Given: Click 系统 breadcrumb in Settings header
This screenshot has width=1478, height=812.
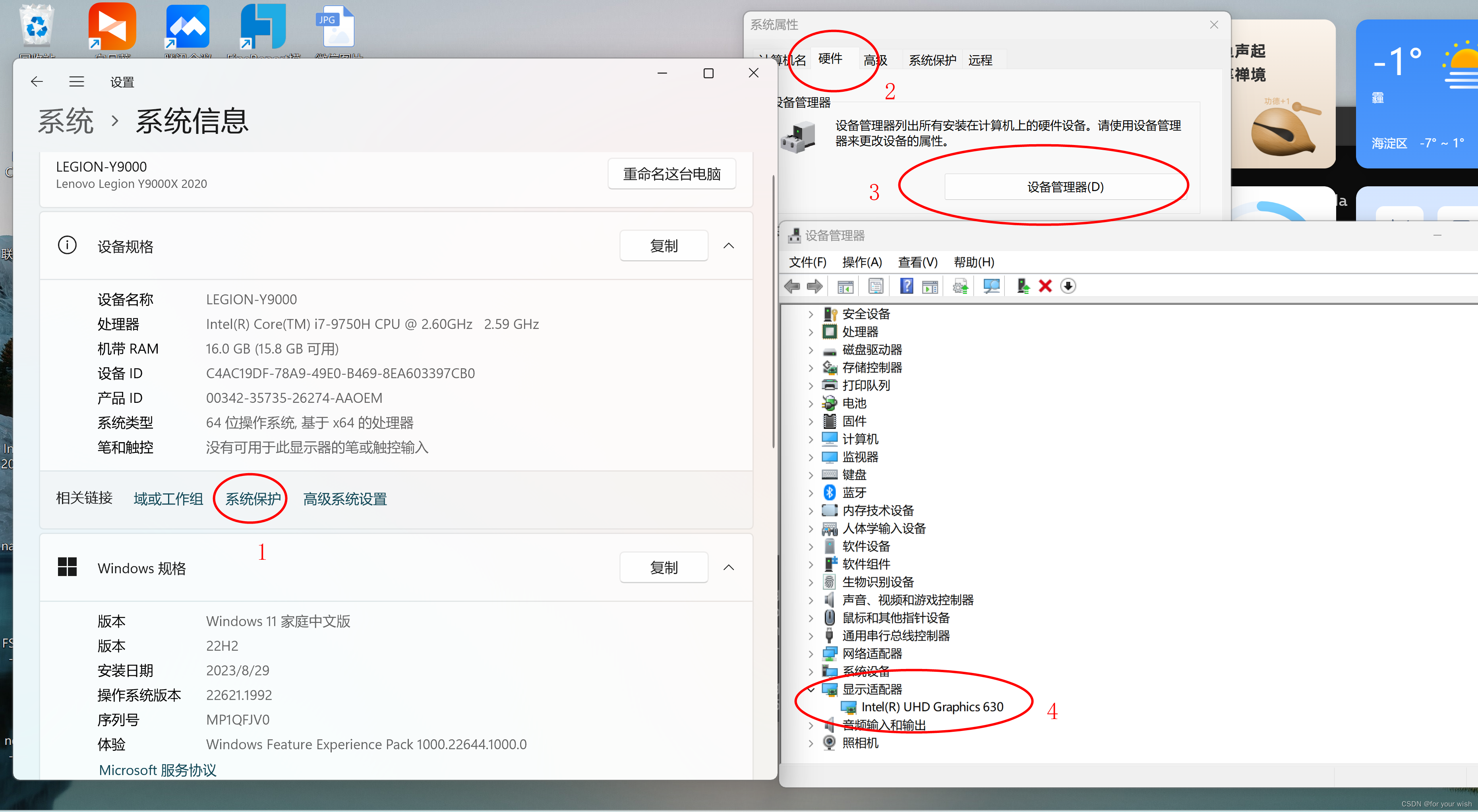Looking at the screenshot, I should 66,121.
